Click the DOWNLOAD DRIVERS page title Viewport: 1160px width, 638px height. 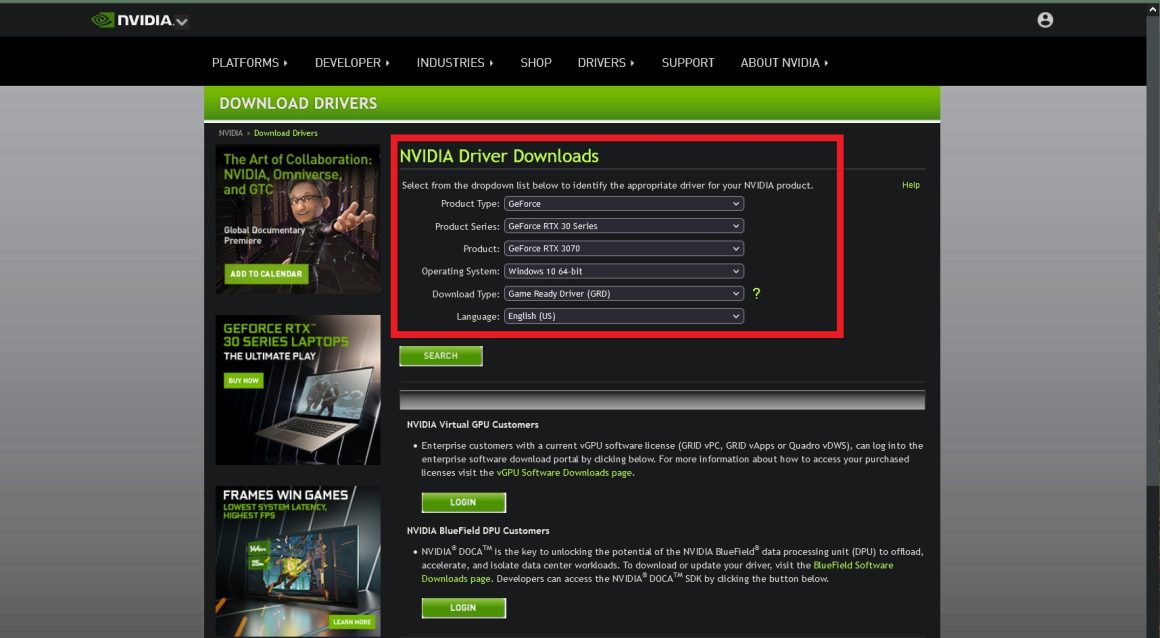coord(298,104)
